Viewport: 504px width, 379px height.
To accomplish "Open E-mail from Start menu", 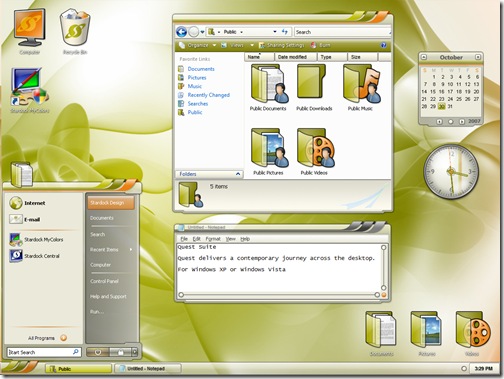I will [x=25, y=219].
